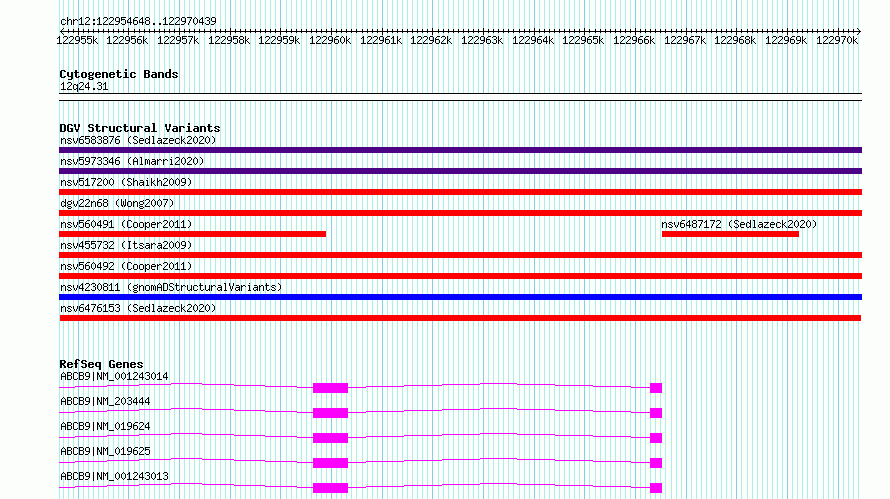Select the large exon of ABCB9|NM_019625
Screen dimensions: 890x499
click(330, 463)
